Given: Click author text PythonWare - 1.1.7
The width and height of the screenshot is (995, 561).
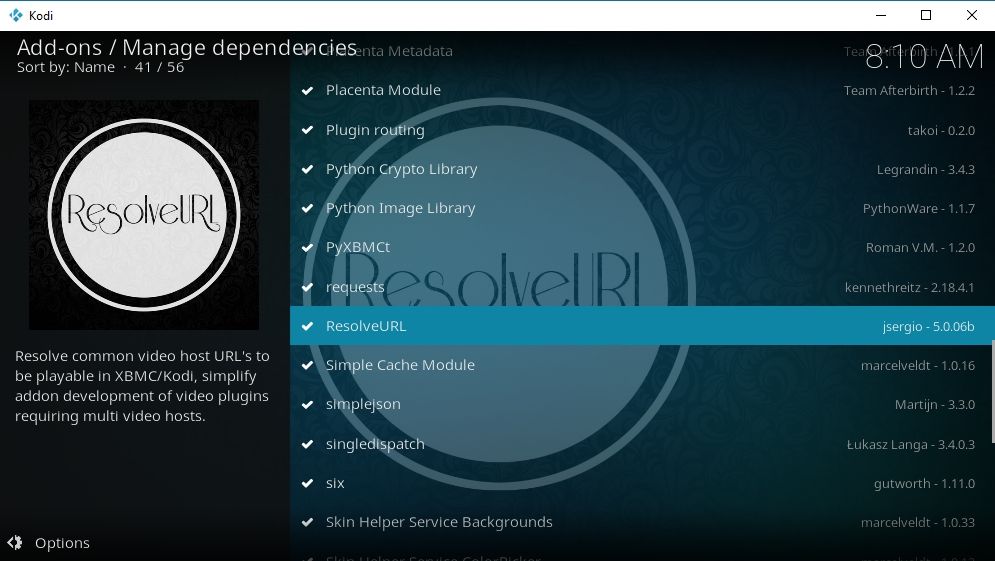Looking at the screenshot, I should 919,209.
